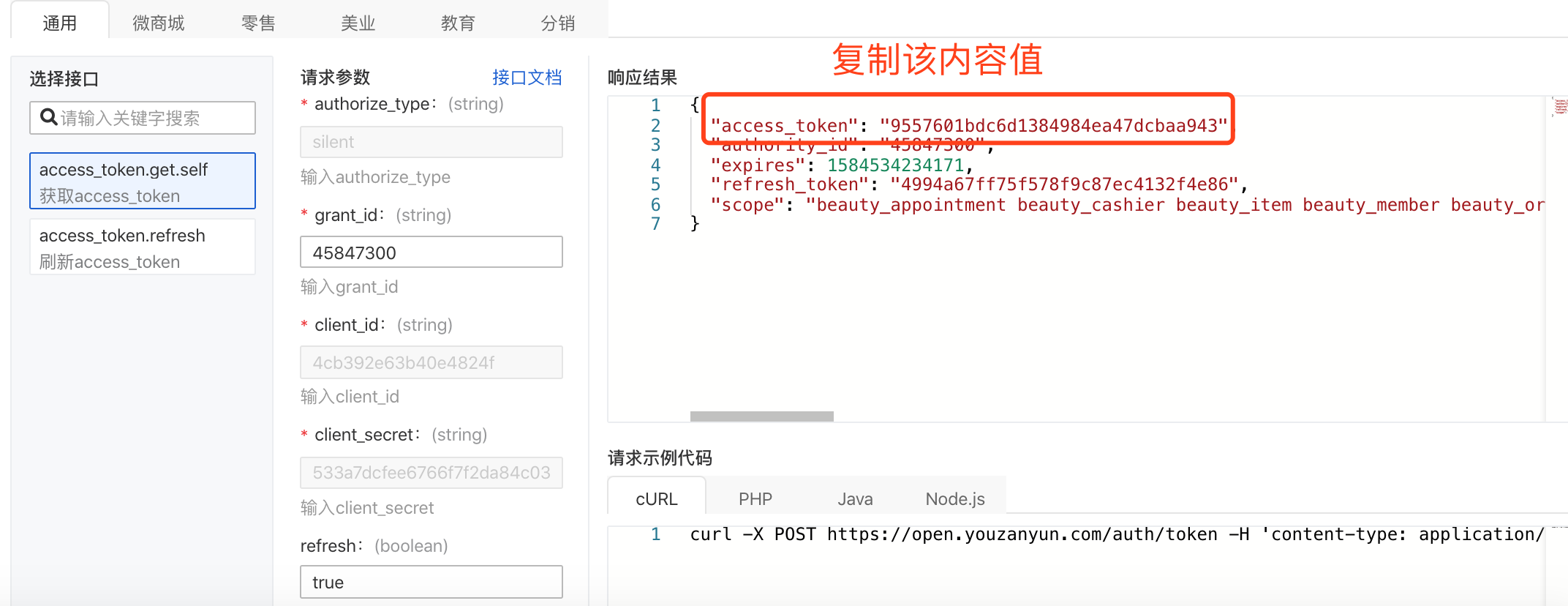Focus the 请输入关键字搜索 search box
The image size is (1568, 606).
point(143,118)
